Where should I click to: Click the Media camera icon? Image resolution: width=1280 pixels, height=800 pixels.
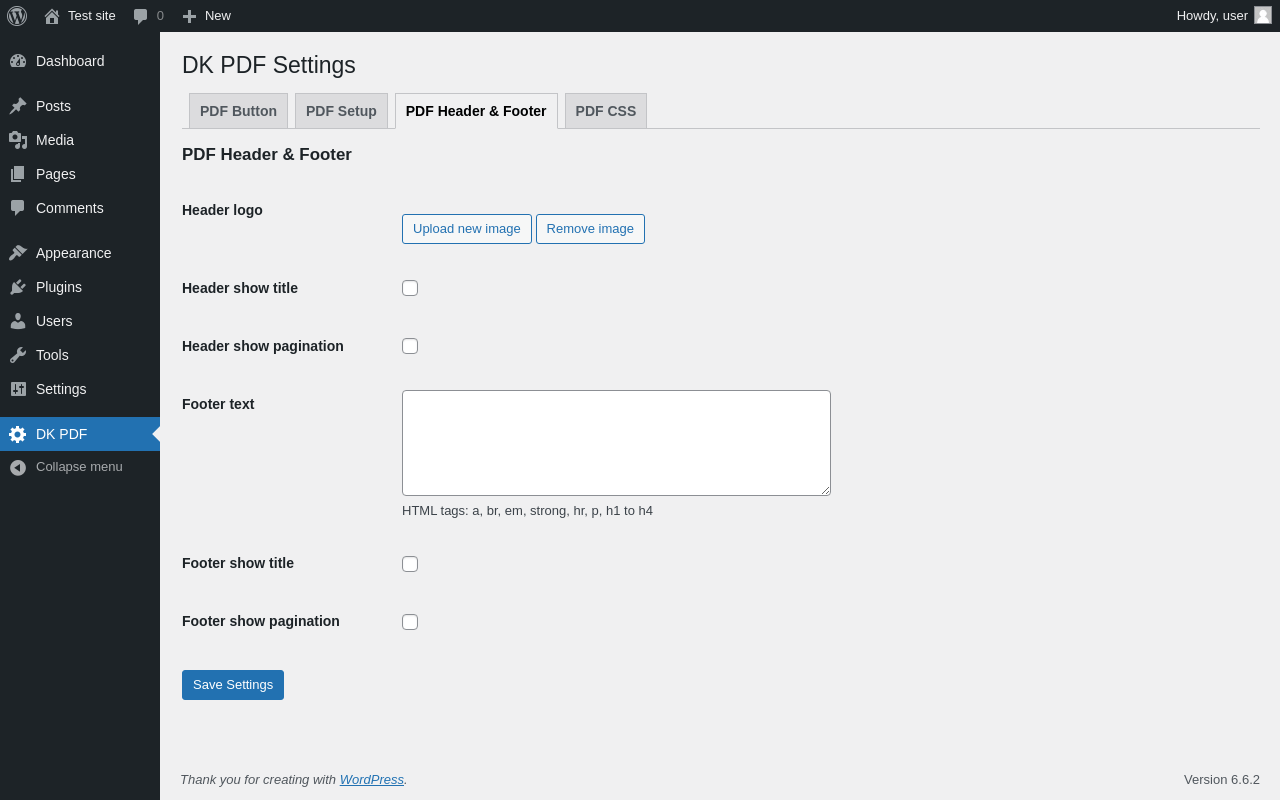[18, 140]
